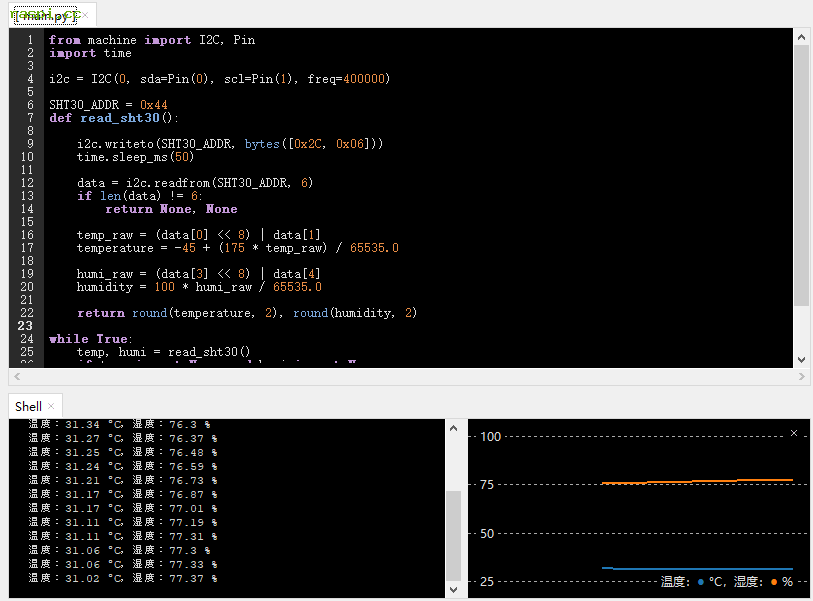Image resolution: width=813 pixels, height=601 pixels.
Task: Close the plotter graph panel
Action: pyautogui.click(x=794, y=433)
